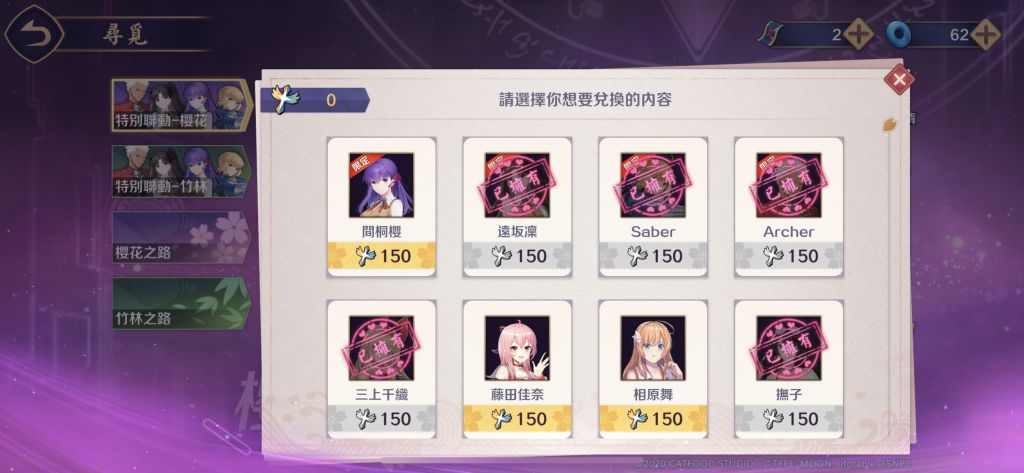The image size is (1024, 473).
Task: Select the owned Saber card
Action: pyautogui.click(x=653, y=206)
